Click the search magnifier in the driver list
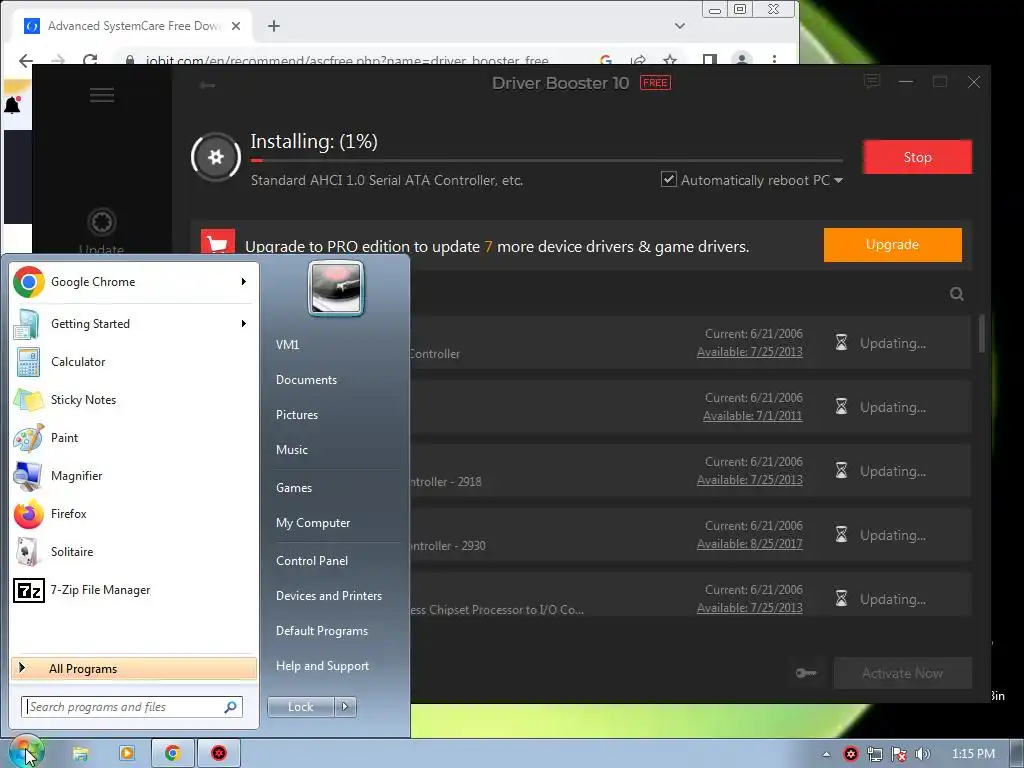 957,294
